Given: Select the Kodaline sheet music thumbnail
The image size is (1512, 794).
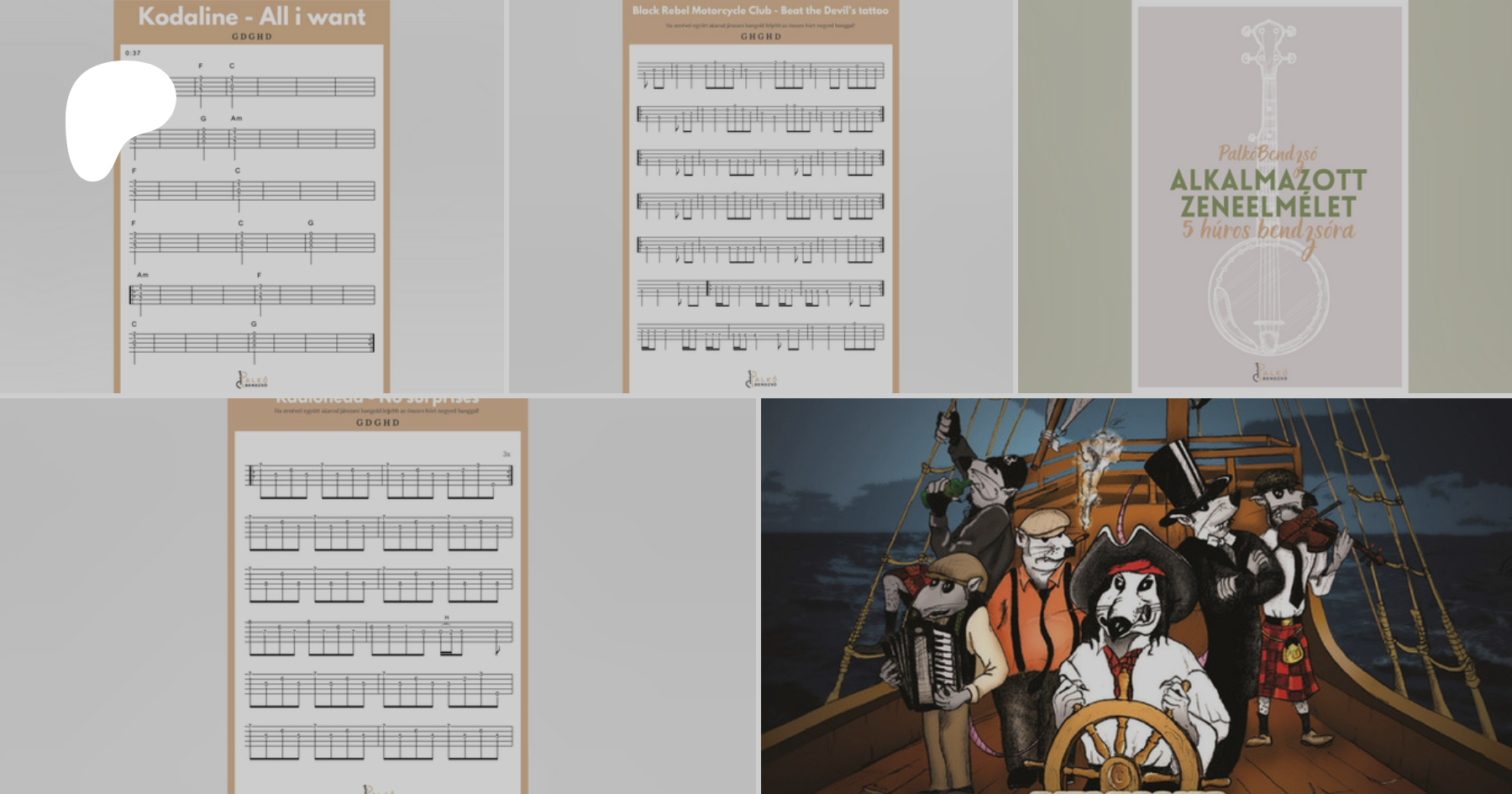Looking at the screenshot, I should 252,210.
